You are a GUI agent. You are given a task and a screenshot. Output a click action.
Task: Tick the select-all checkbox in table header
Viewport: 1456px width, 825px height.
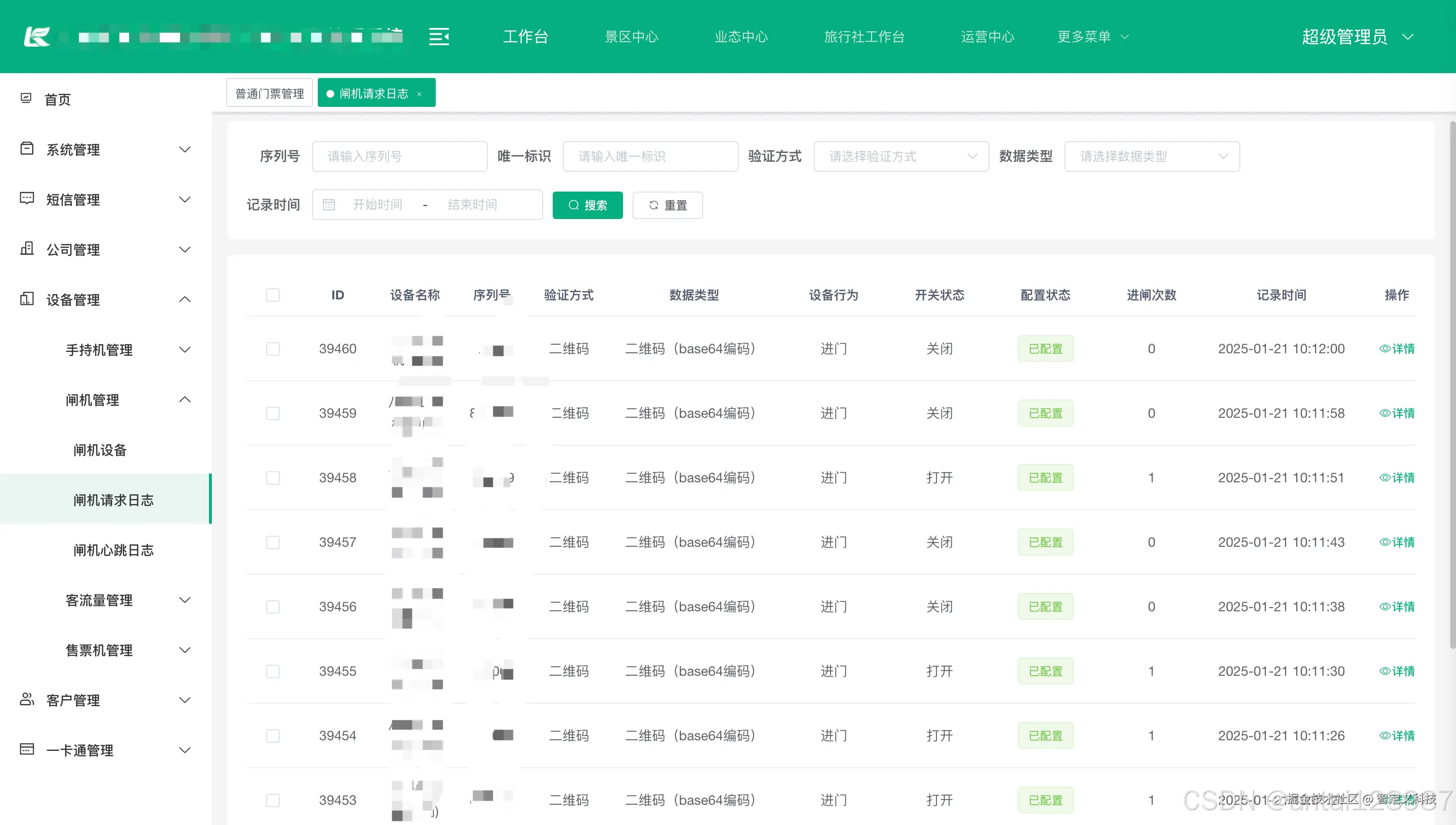(273, 295)
